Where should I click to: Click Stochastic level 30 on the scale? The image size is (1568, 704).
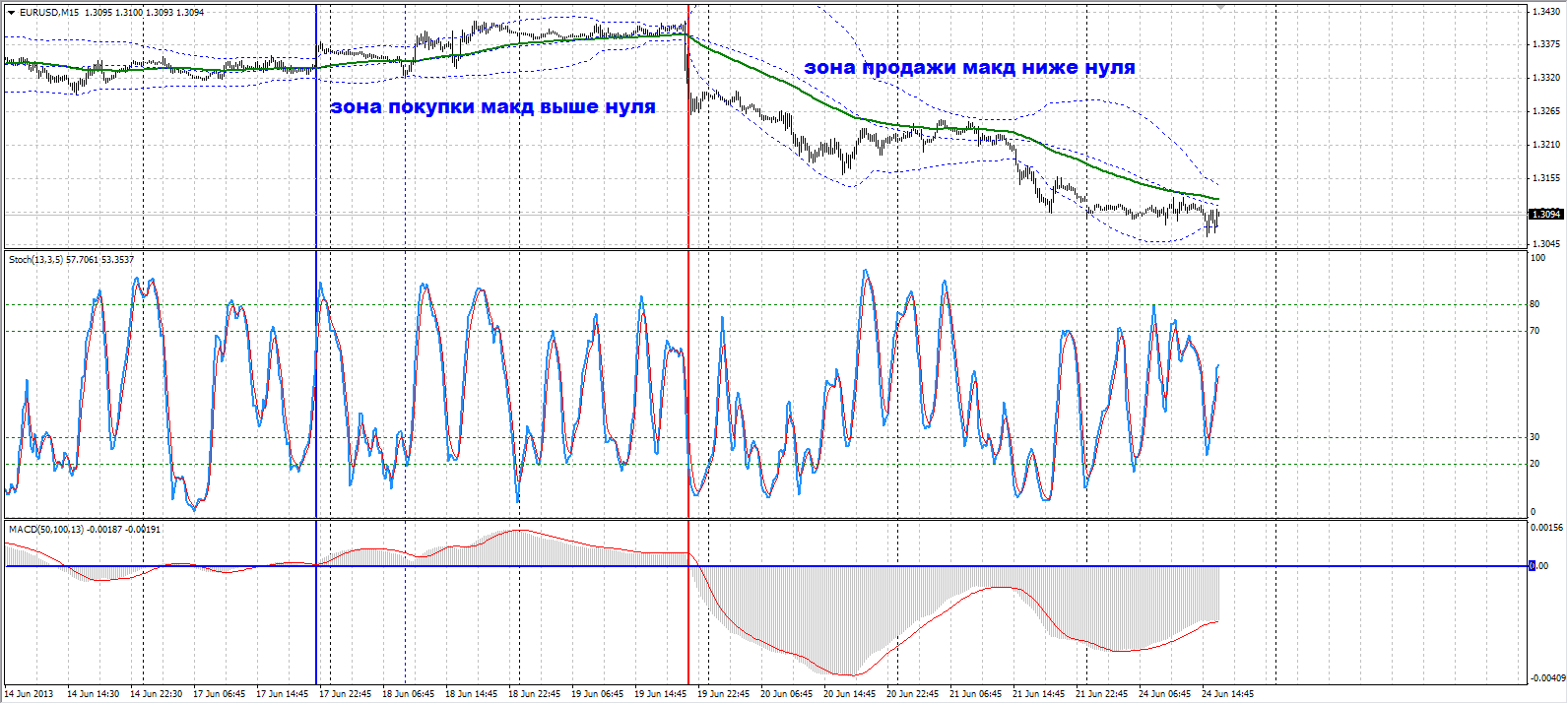[x=1535, y=437]
